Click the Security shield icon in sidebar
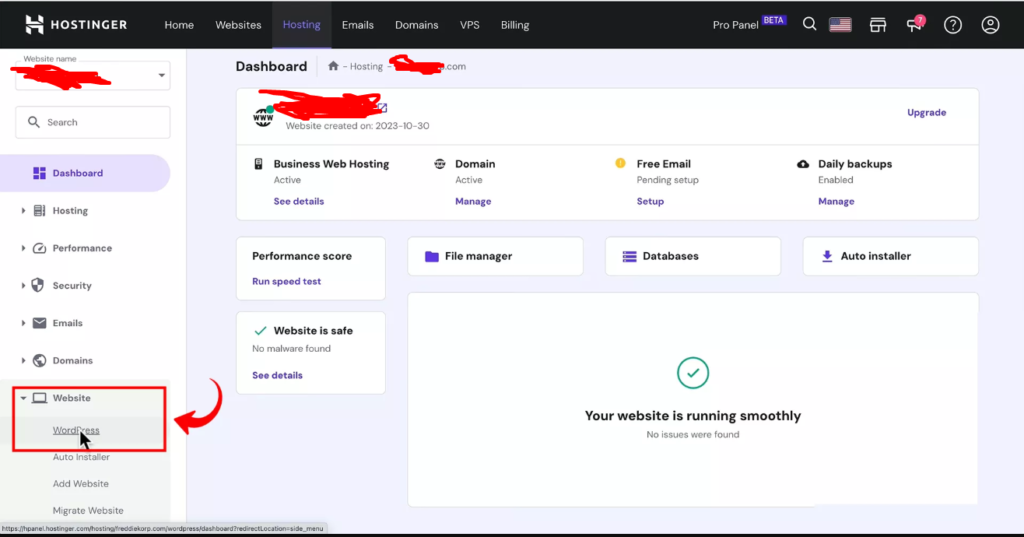 point(38,285)
